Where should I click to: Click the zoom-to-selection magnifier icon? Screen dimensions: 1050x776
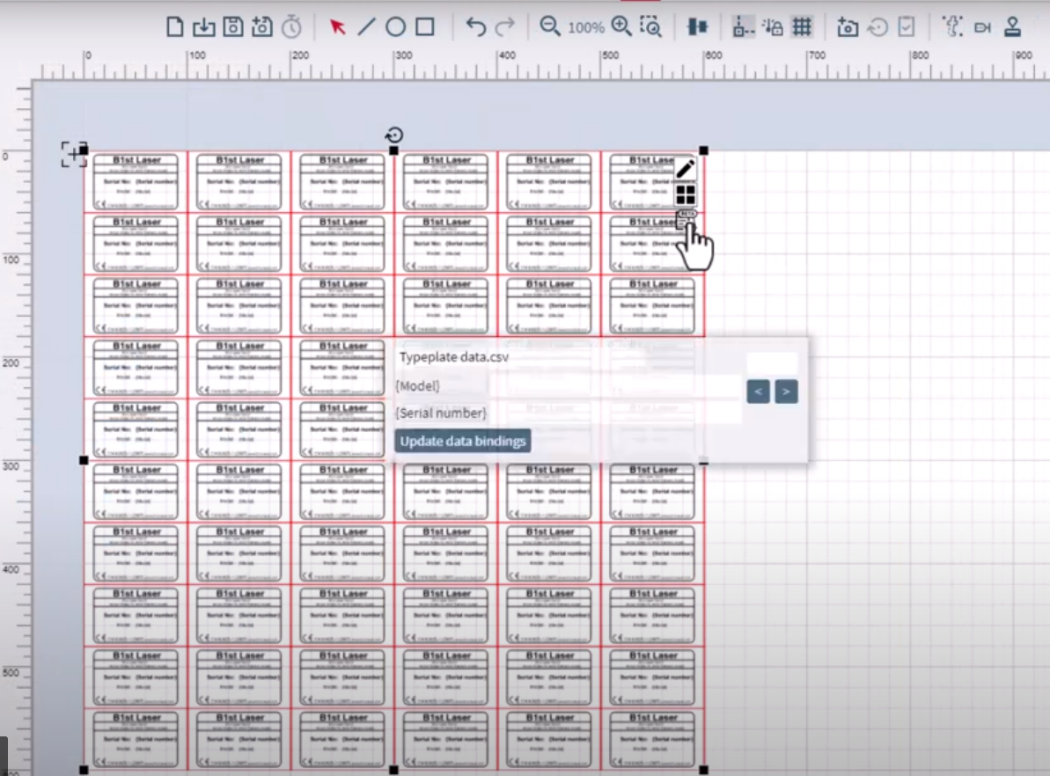(x=650, y=27)
